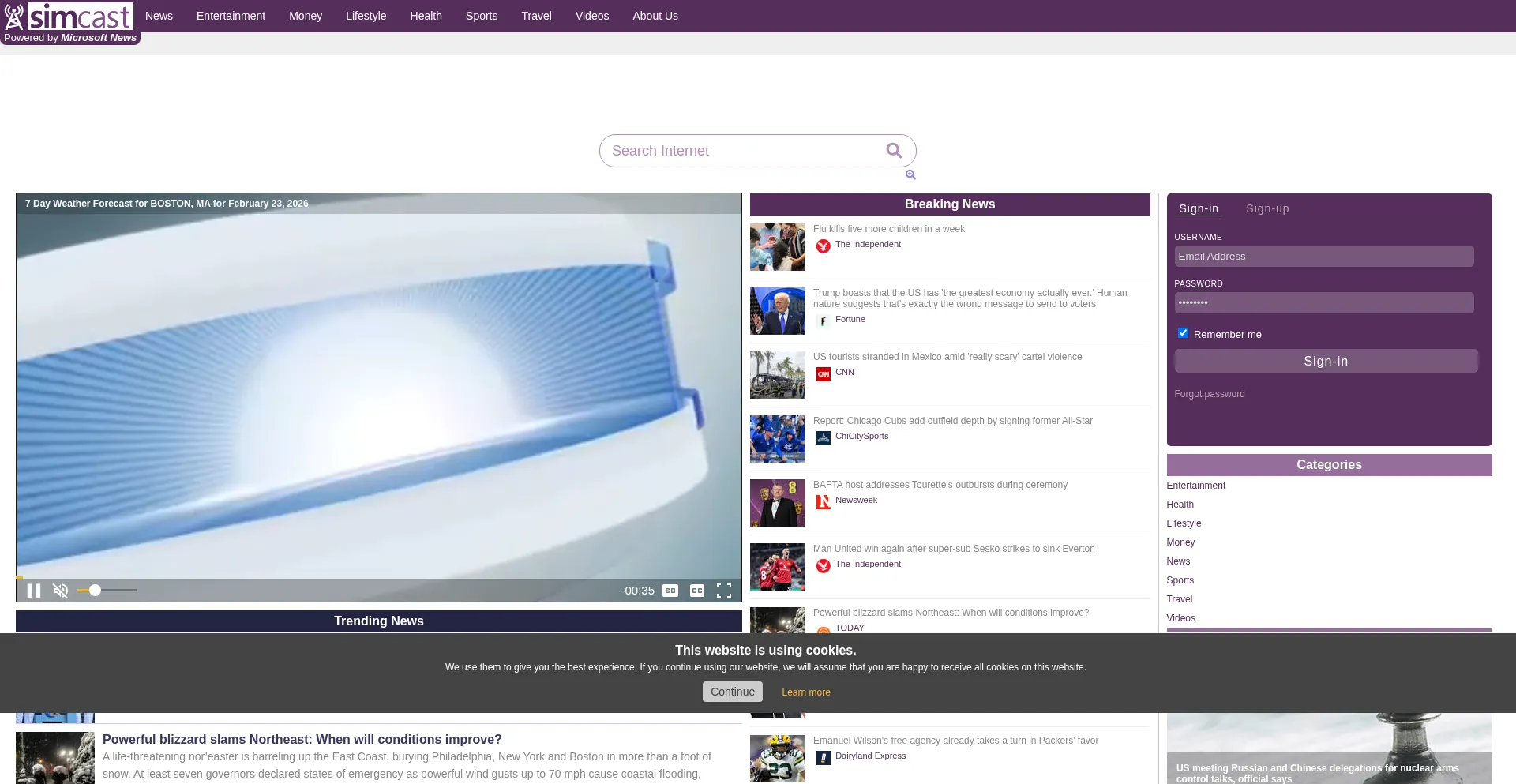Adjust the video volume slider
Screen dimensions: 1516x784
coord(107,590)
